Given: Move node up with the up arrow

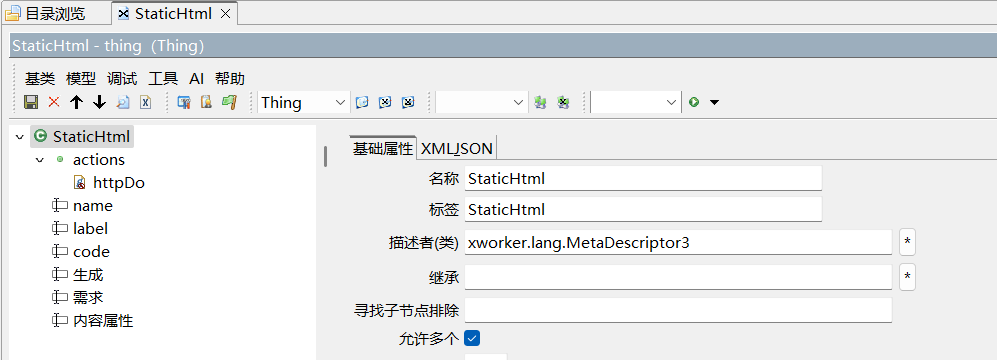Looking at the screenshot, I should (x=77, y=102).
